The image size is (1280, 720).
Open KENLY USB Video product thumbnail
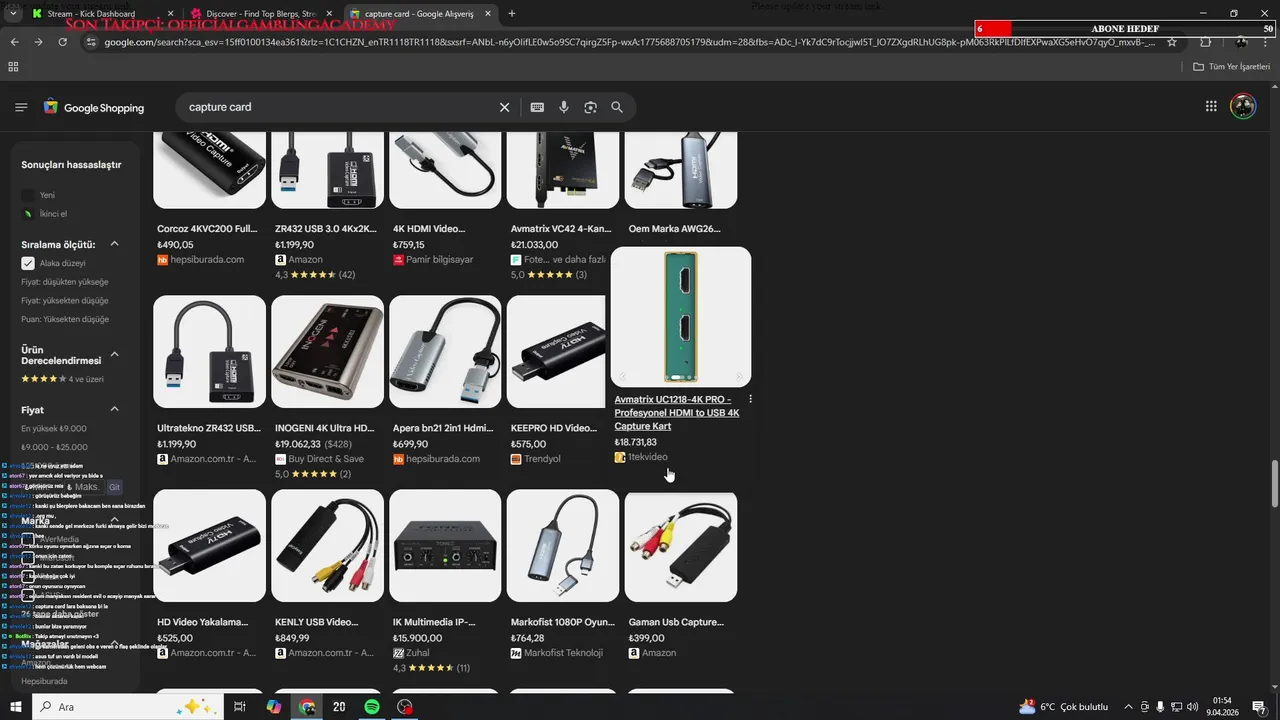point(327,545)
